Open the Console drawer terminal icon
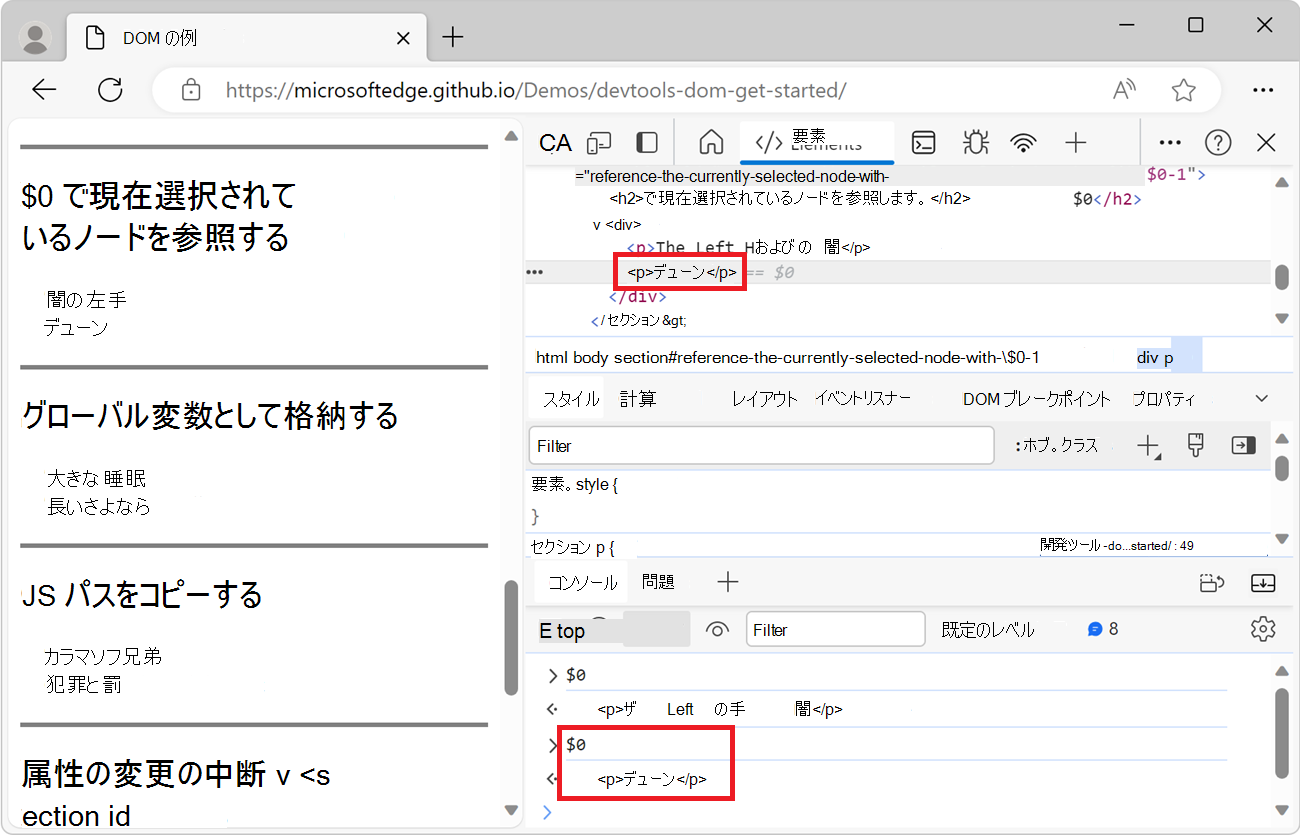Viewport: 1300px width, 835px height. coord(923,142)
